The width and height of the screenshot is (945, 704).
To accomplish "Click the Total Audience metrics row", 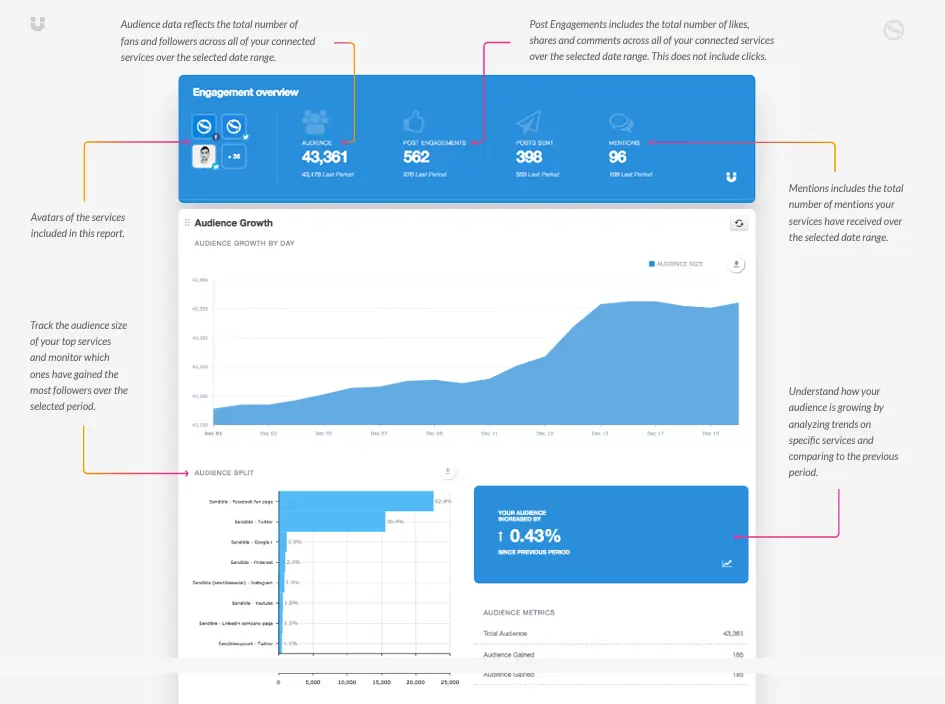I will pyautogui.click(x=612, y=634).
